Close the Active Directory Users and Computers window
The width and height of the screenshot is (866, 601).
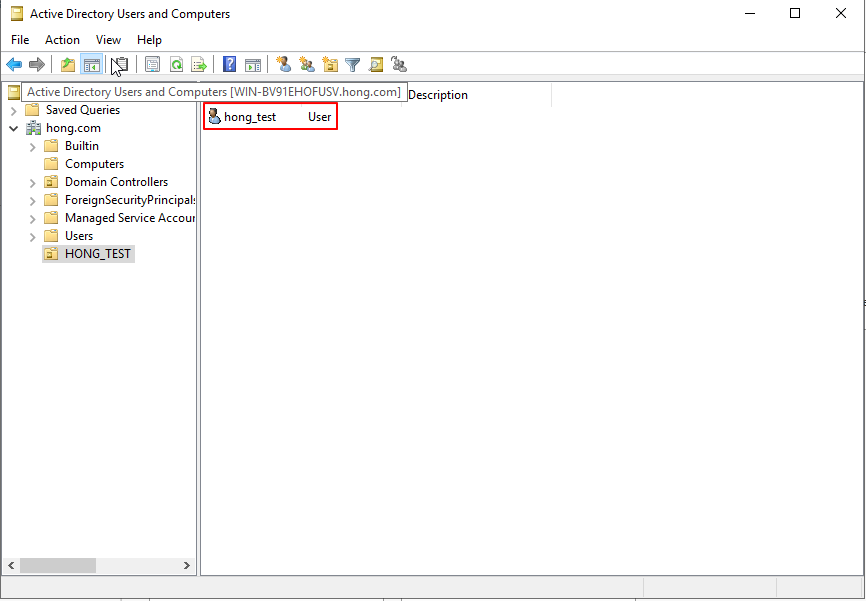(841, 13)
